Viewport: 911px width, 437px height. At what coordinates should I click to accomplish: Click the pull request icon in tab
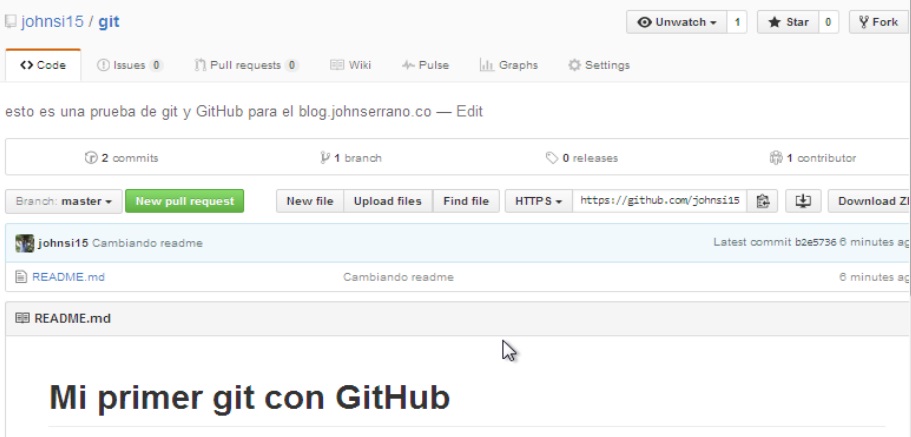click(x=200, y=65)
